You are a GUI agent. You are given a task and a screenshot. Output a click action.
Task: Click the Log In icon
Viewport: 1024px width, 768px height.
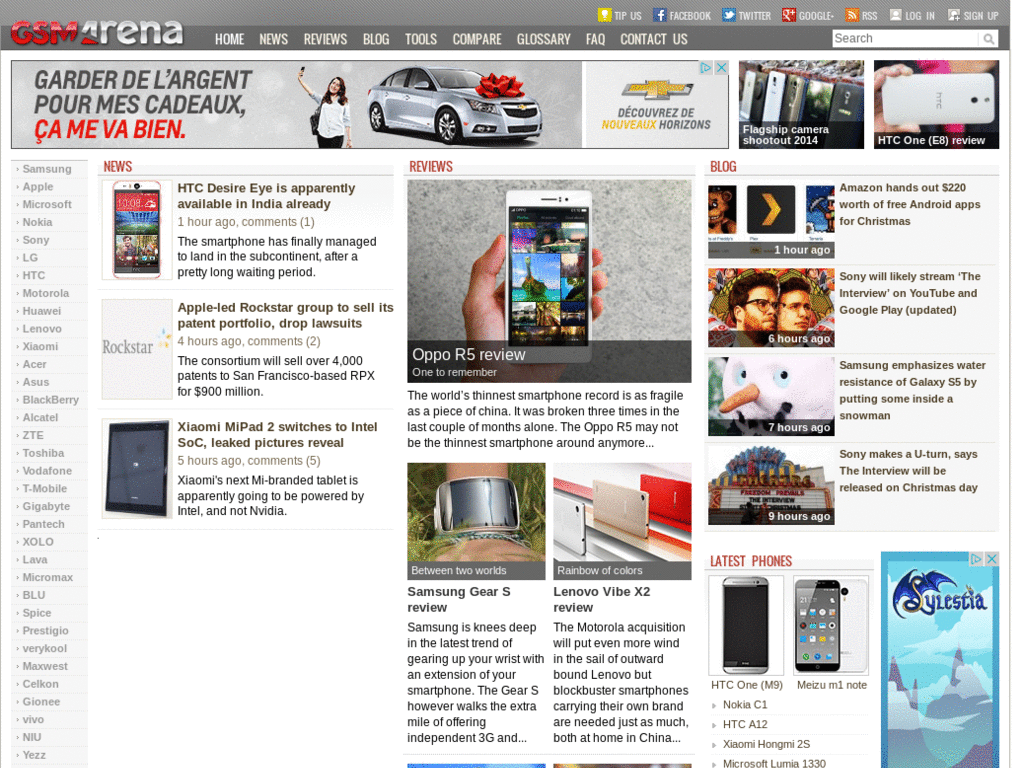click(x=895, y=15)
